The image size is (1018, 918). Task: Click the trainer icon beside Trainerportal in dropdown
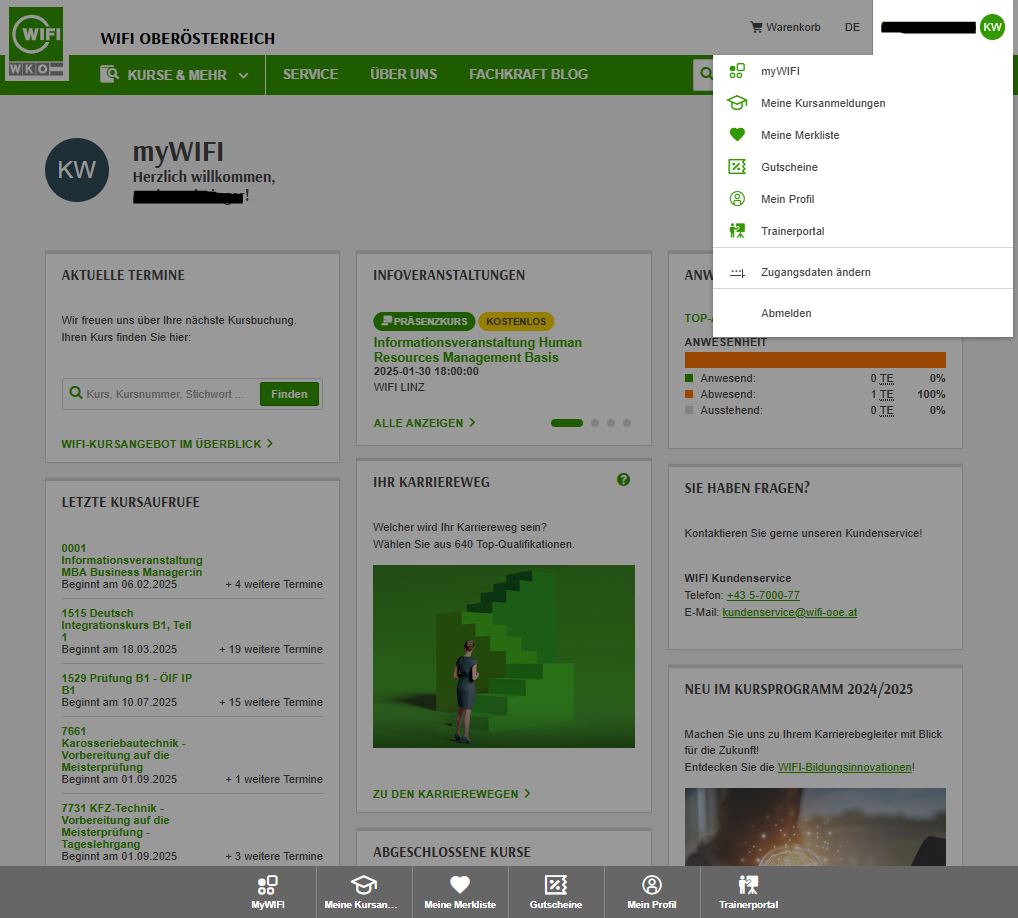point(737,230)
